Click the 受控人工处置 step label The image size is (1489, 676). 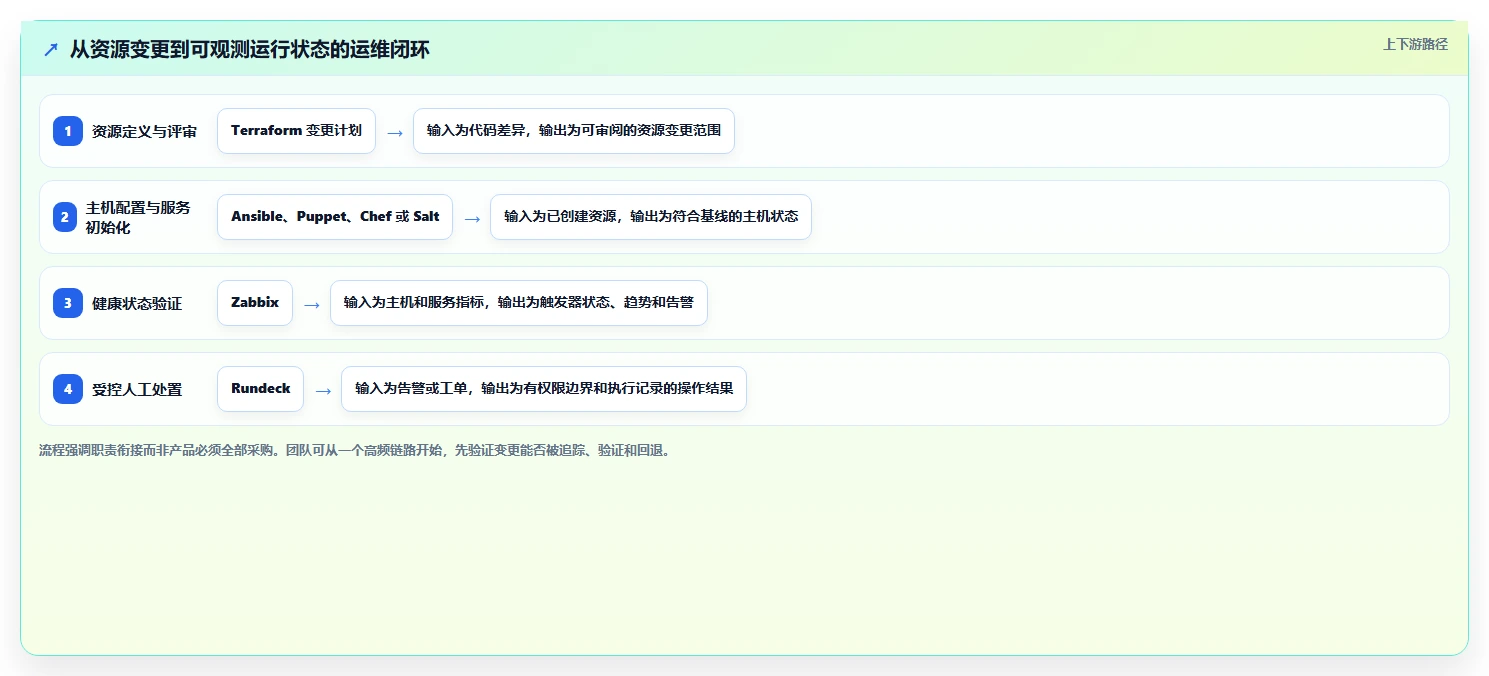point(137,389)
